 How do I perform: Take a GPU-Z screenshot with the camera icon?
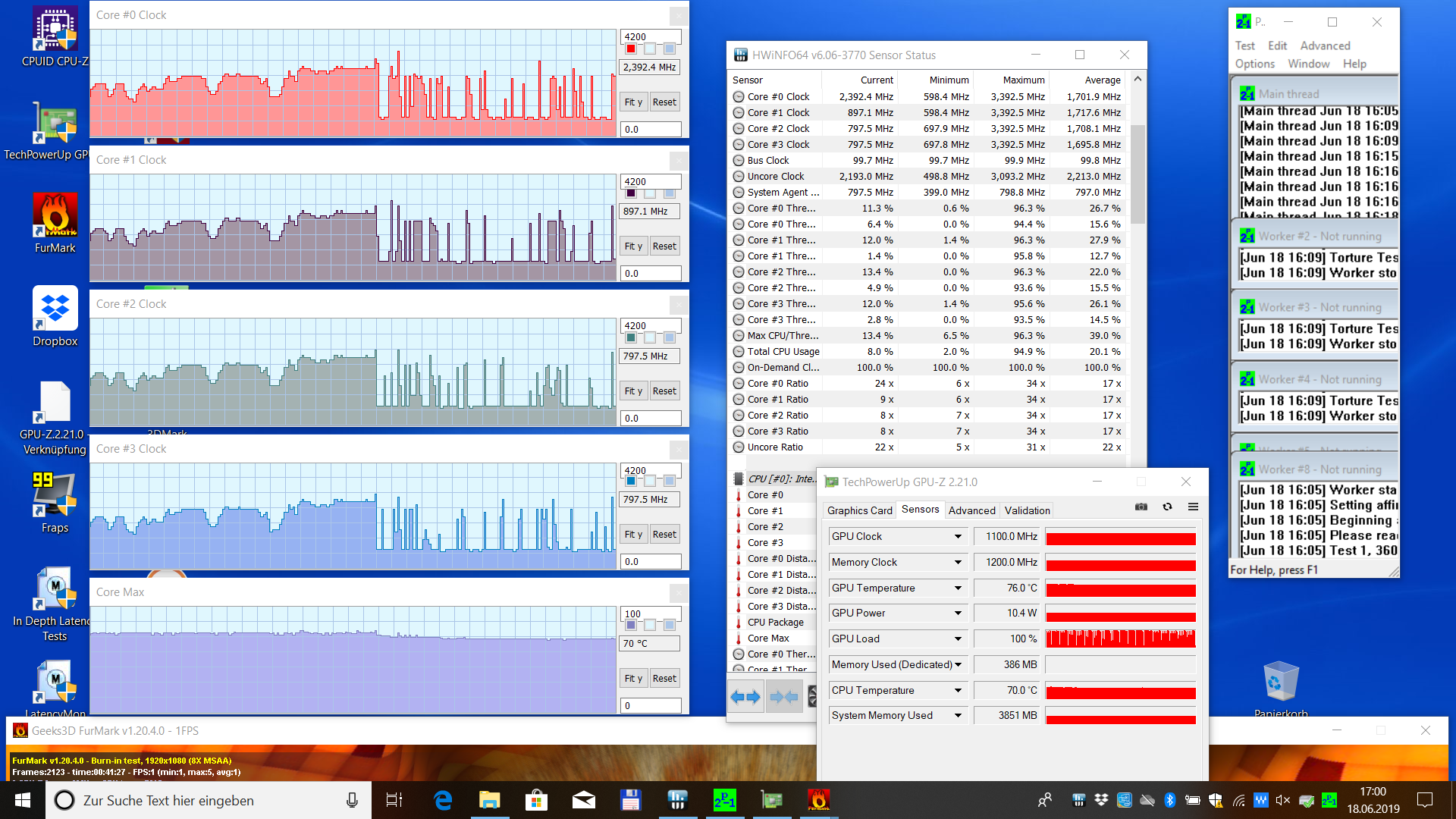coord(1141,507)
